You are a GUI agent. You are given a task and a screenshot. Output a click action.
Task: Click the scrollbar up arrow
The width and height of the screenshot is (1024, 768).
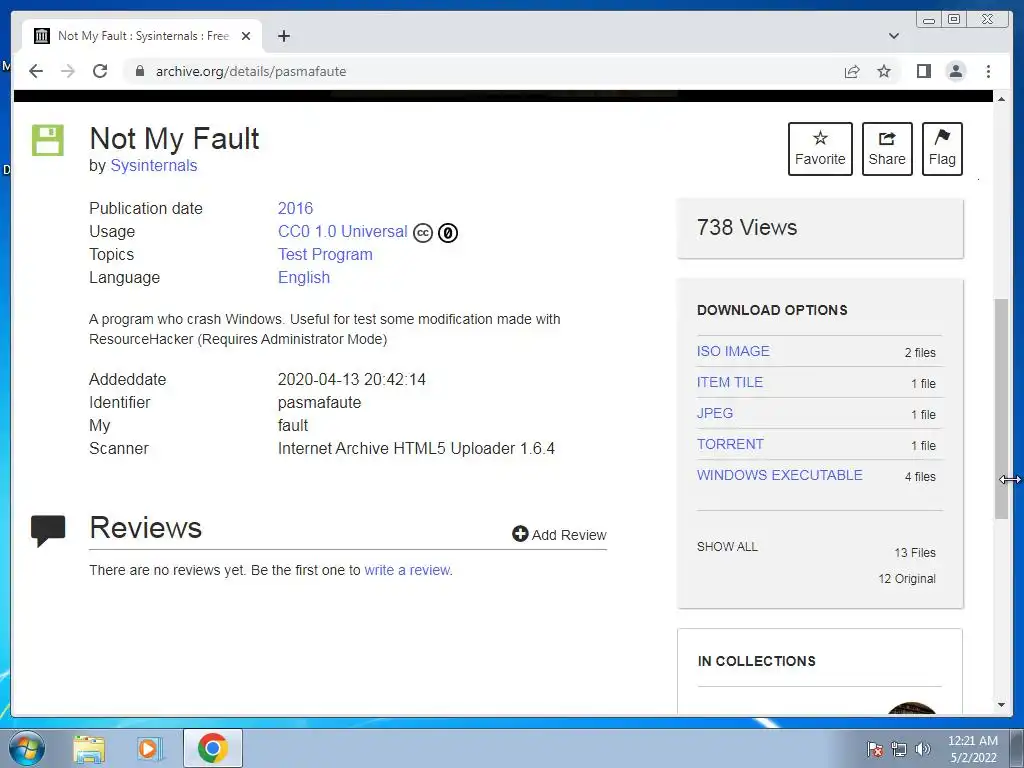pos(1001,99)
